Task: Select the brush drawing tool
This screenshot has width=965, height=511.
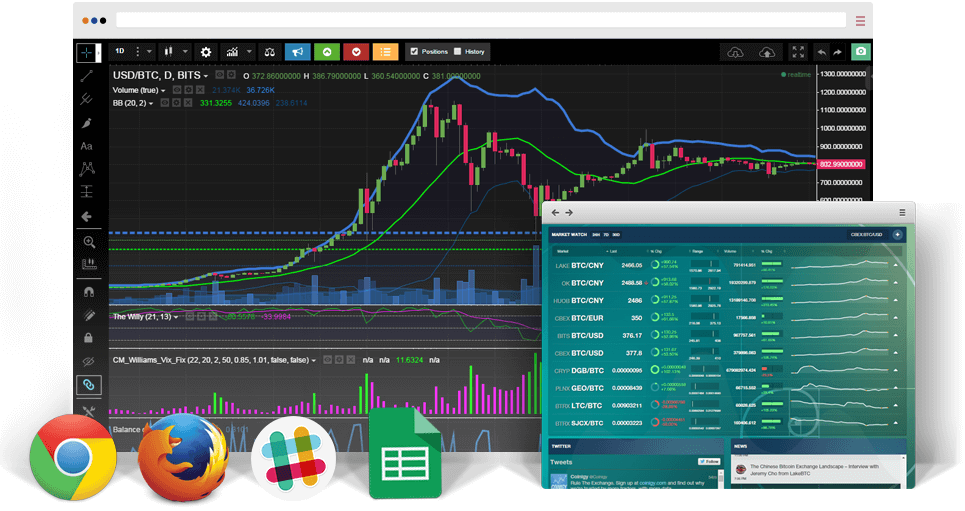Action: (x=87, y=123)
